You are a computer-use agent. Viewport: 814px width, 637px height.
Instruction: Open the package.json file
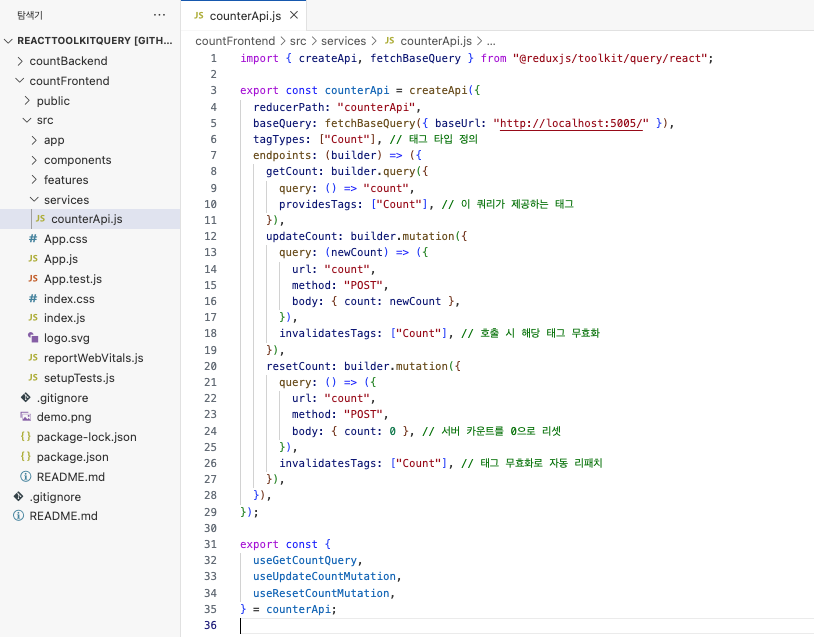72,457
